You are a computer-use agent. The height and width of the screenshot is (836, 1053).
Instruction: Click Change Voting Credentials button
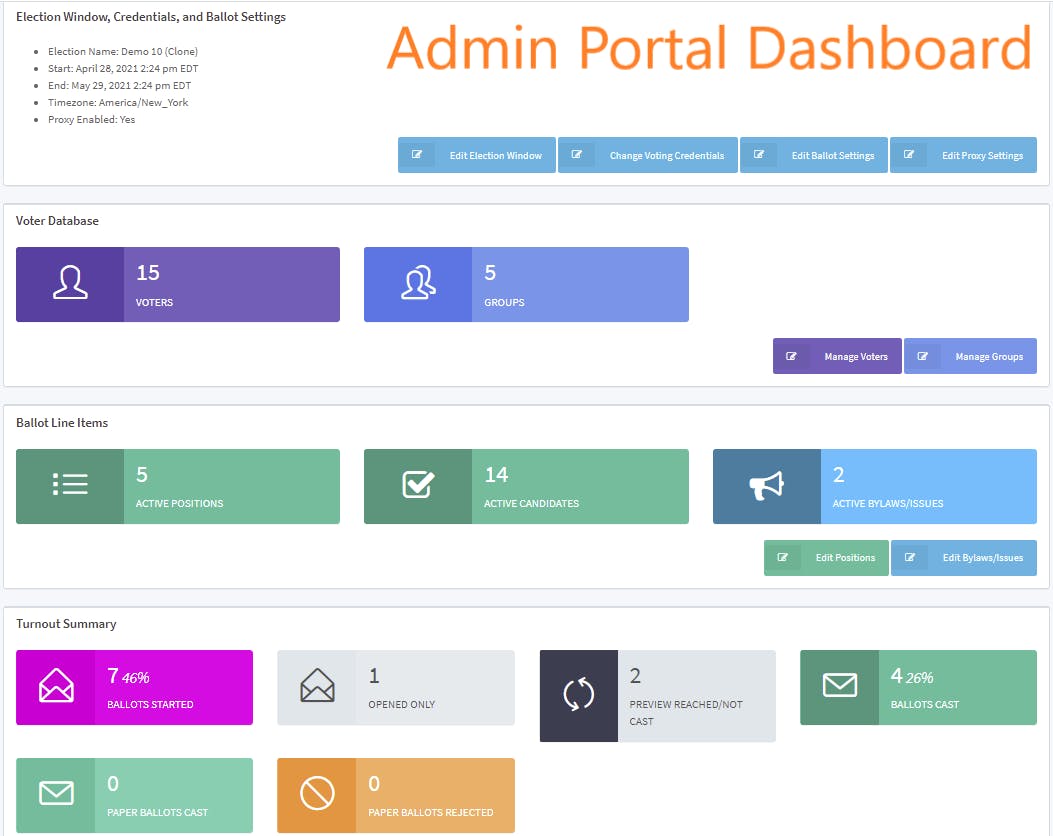tap(647, 155)
